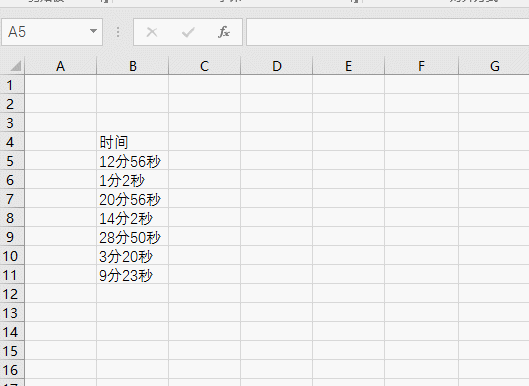Select row 13 header
Viewport: 529px width, 386px height.
click(x=12, y=312)
